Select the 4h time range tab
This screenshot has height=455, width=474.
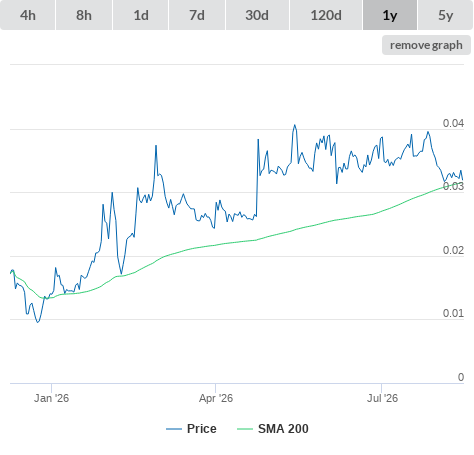pos(28,15)
